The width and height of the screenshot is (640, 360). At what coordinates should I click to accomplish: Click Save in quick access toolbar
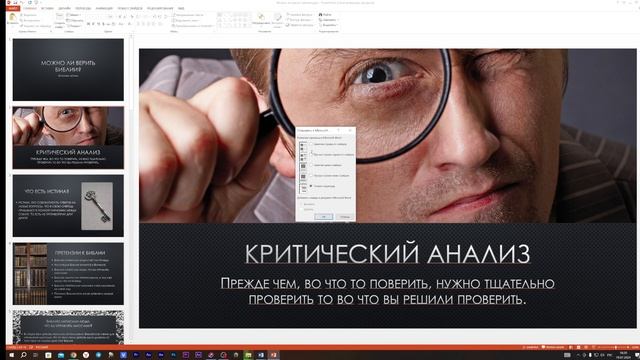(15, 2)
